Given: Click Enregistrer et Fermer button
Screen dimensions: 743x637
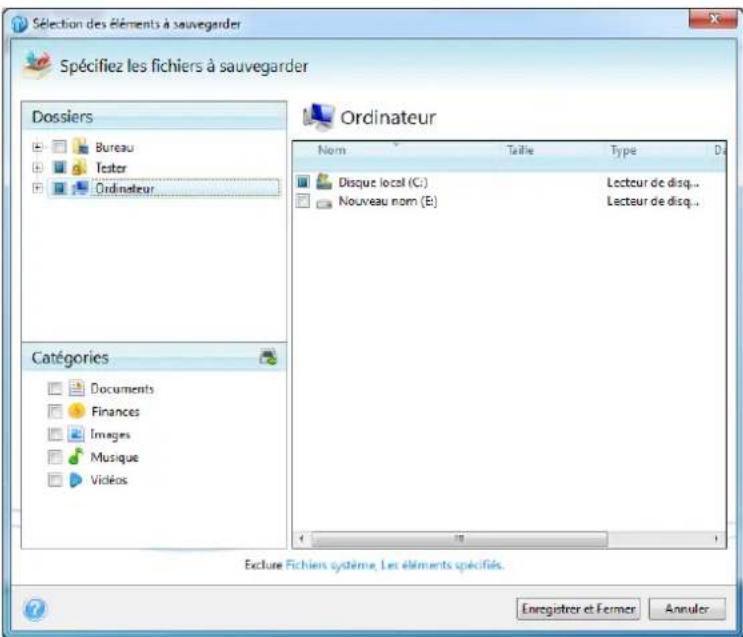Looking at the screenshot, I should [x=578, y=609].
